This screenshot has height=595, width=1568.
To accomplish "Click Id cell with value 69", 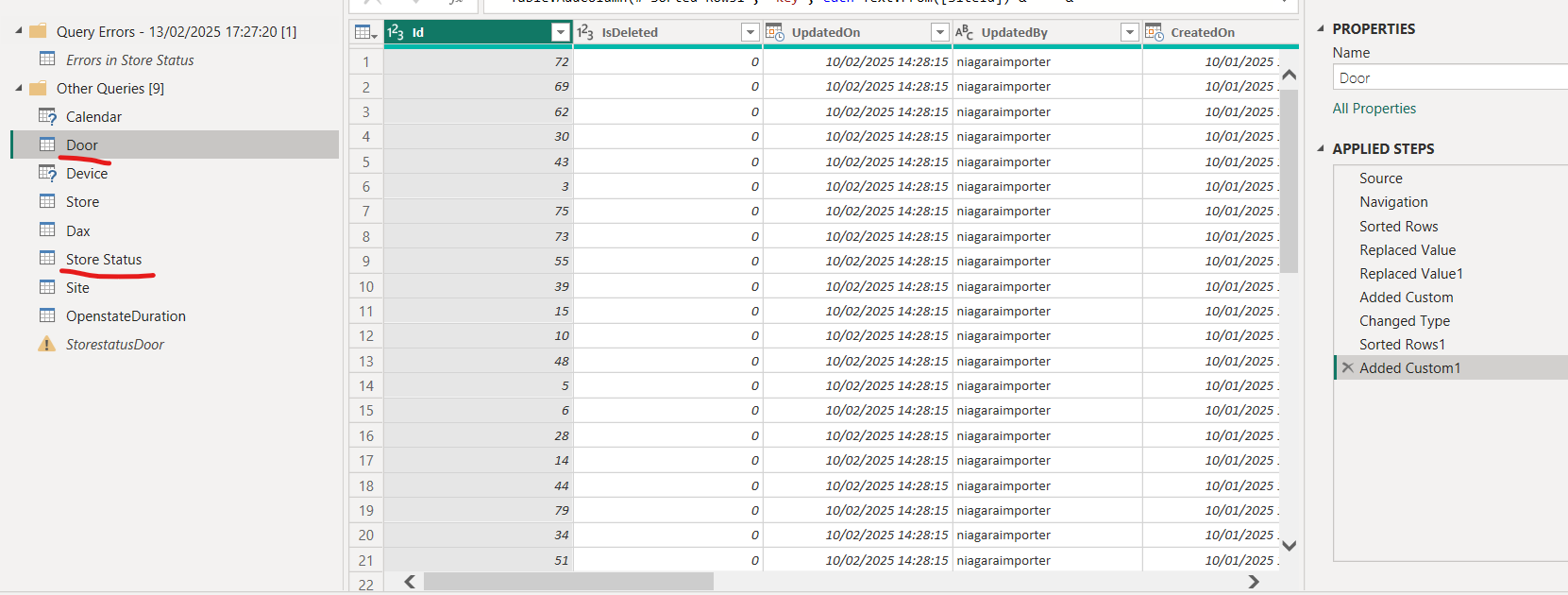I will [479, 86].
